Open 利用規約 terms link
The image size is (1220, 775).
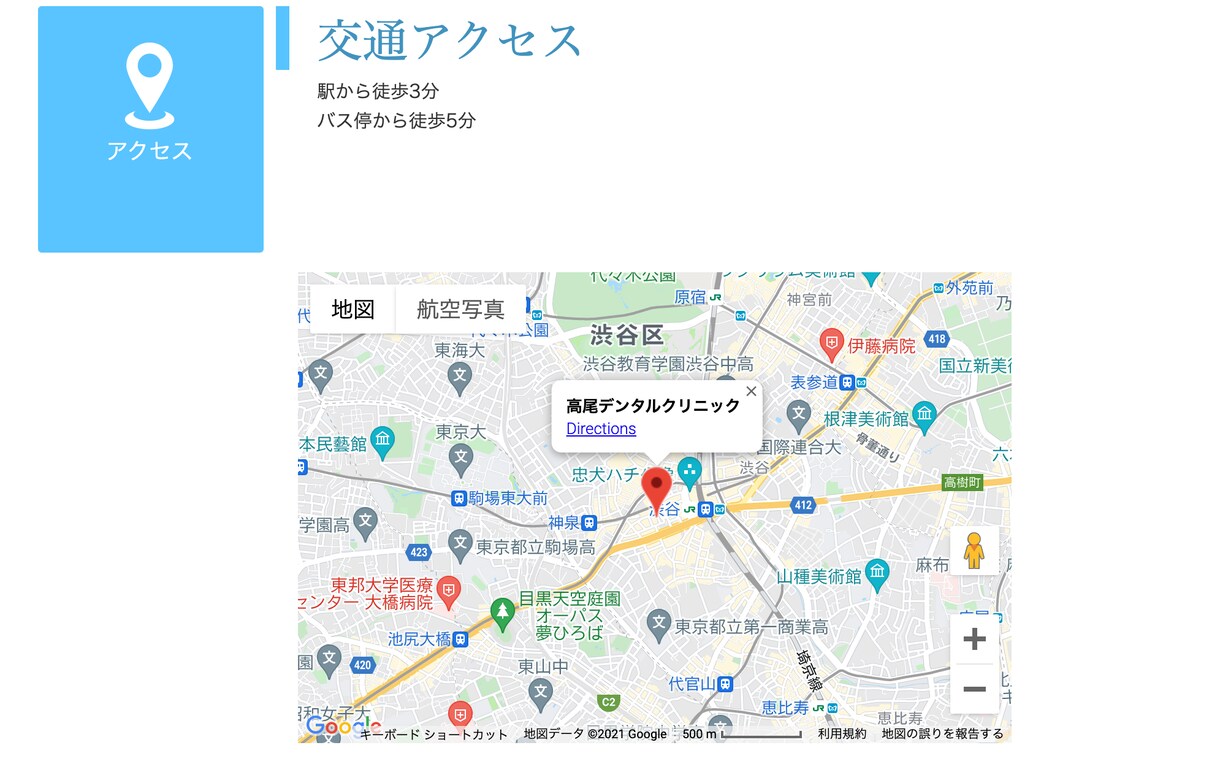click(842, 734)
